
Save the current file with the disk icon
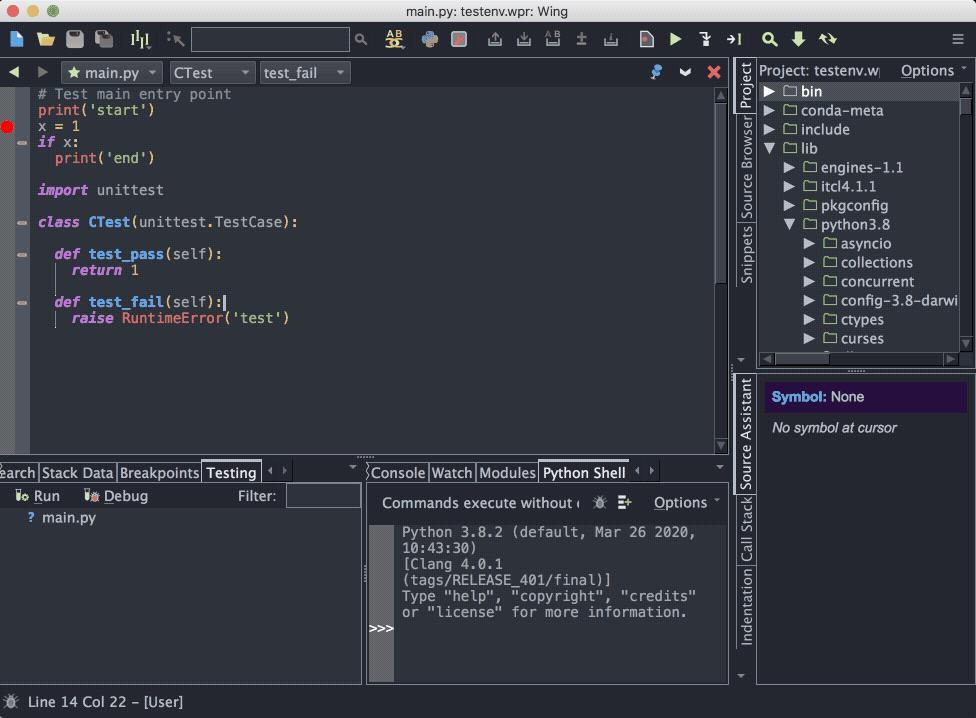(x=75, y=39)
